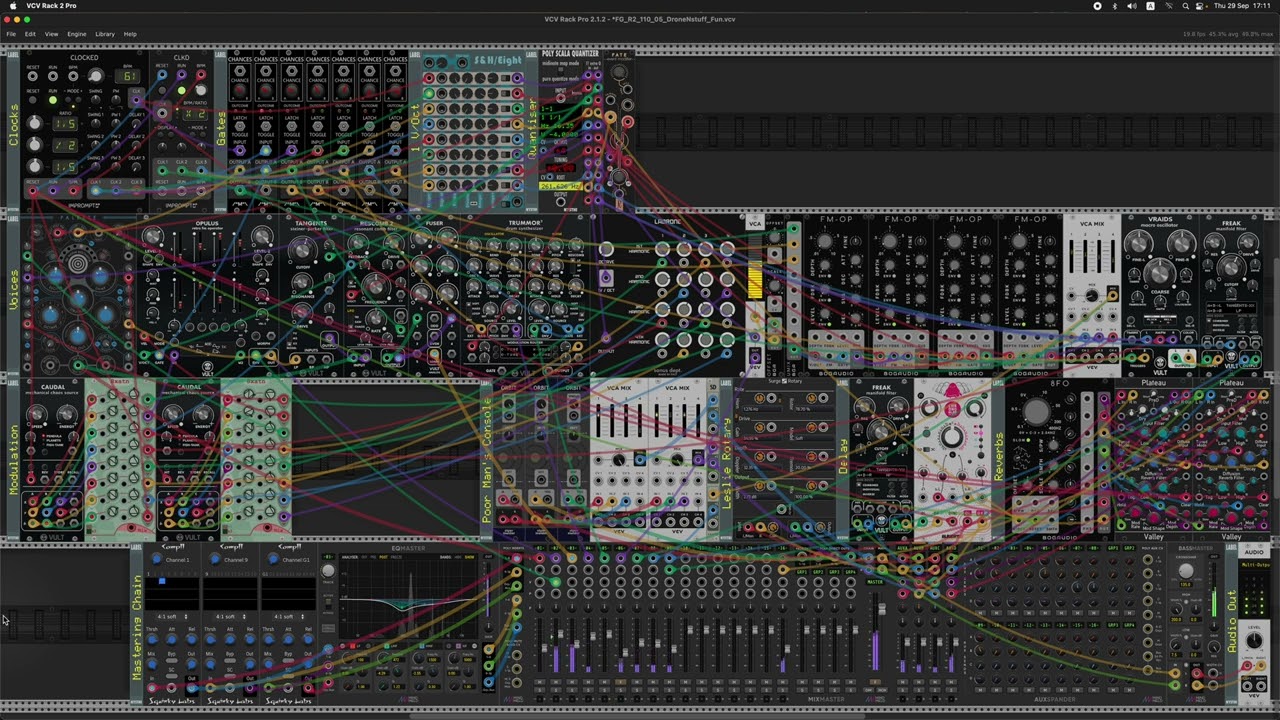Click the CROSSOVER knob on BassMaster

coord(1187,571)
